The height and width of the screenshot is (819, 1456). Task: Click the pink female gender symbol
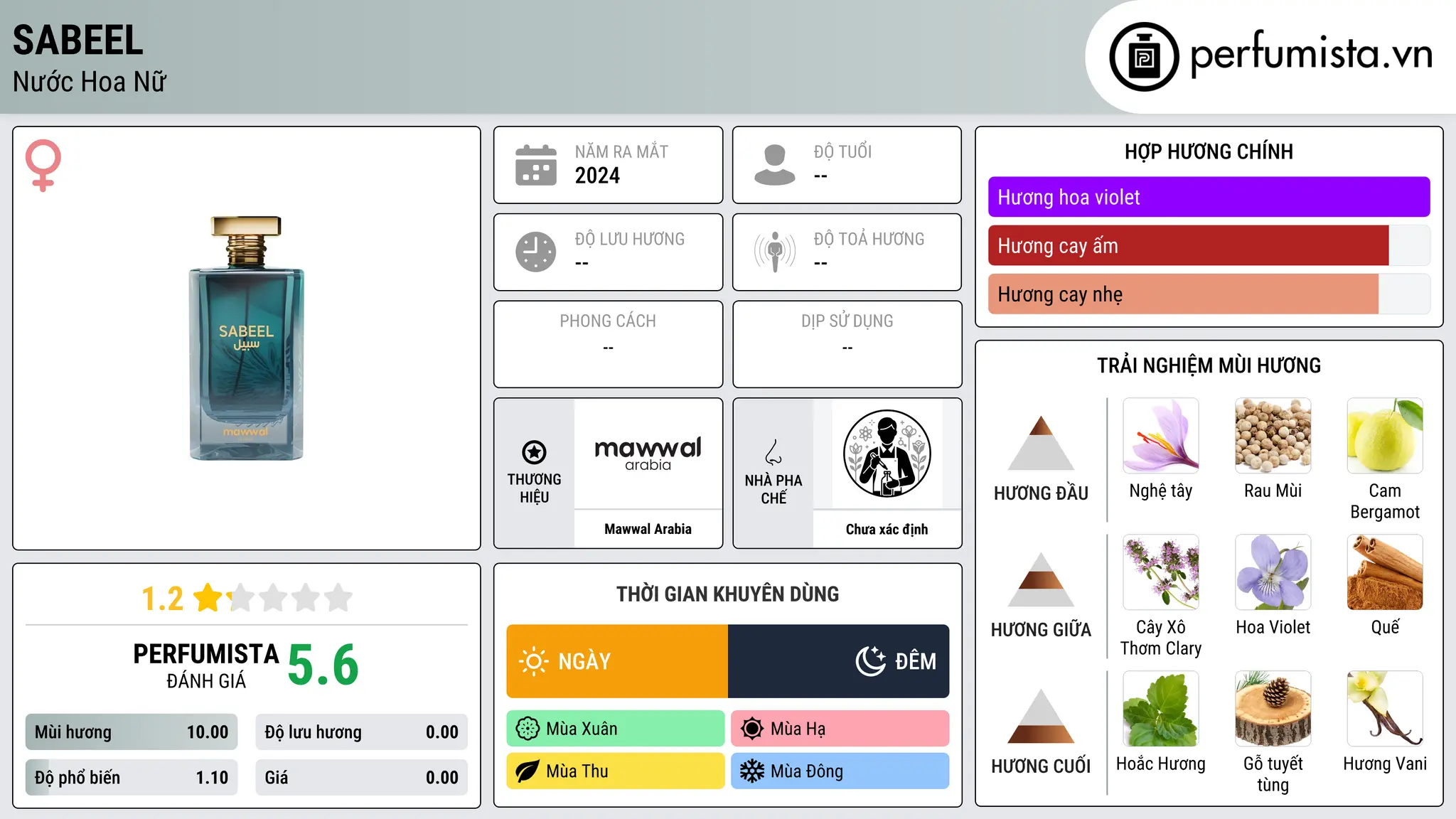click(x=43, y=165)
